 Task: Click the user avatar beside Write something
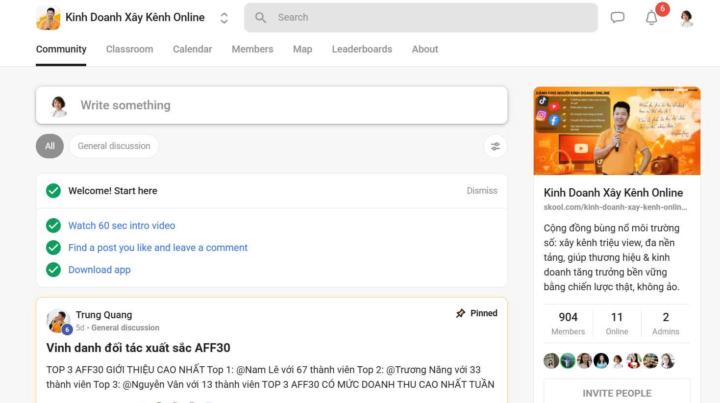click(x=58, y=106)
